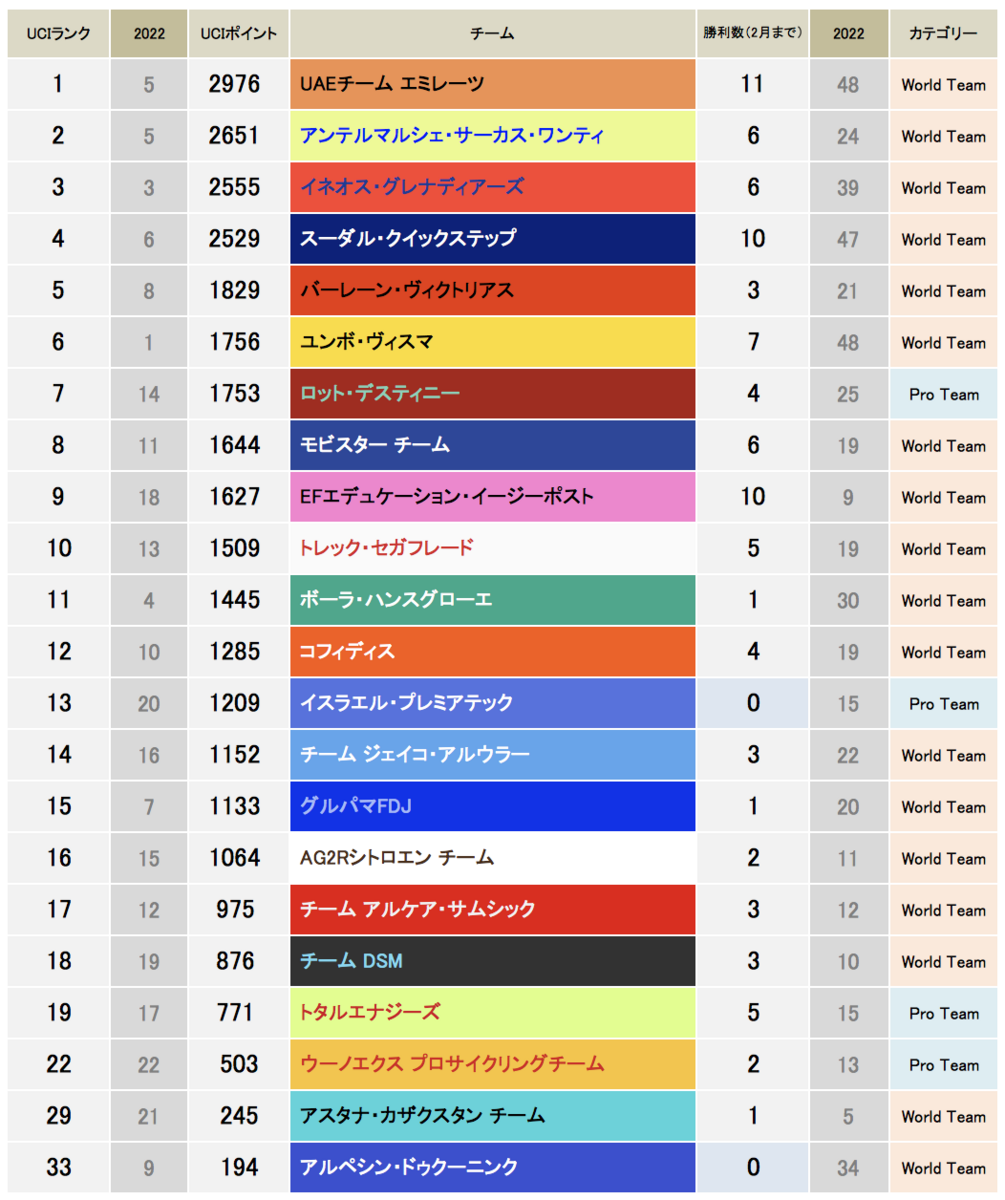This screenshot has height=1200, width=1005.
Task: Click Pro Team category in ロット・デスティニー row
Action: point(944,395)
